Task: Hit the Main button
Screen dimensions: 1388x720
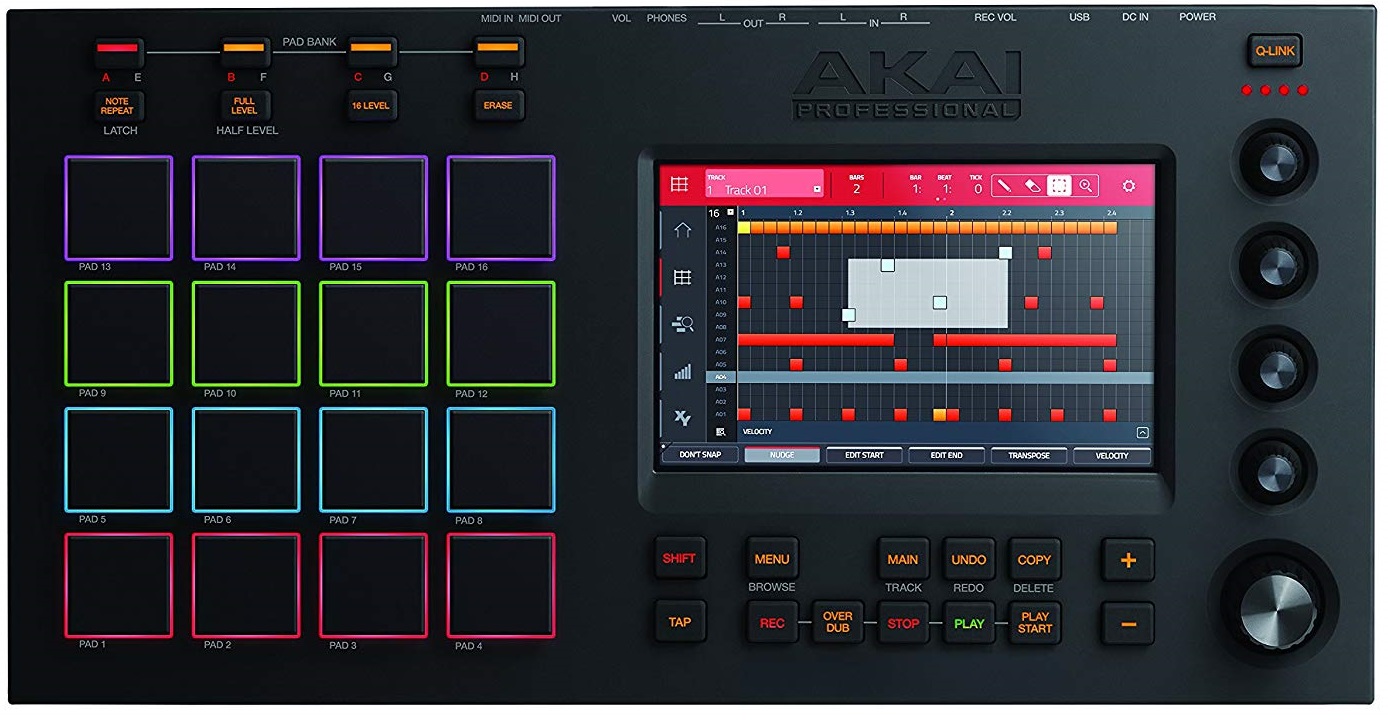Action: click(903, 559)
